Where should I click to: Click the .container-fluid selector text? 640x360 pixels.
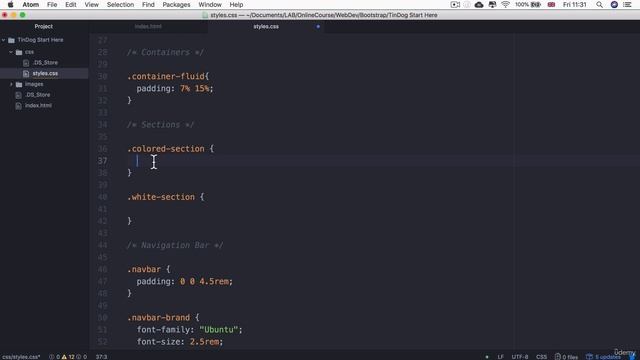(x=166, y=76)
